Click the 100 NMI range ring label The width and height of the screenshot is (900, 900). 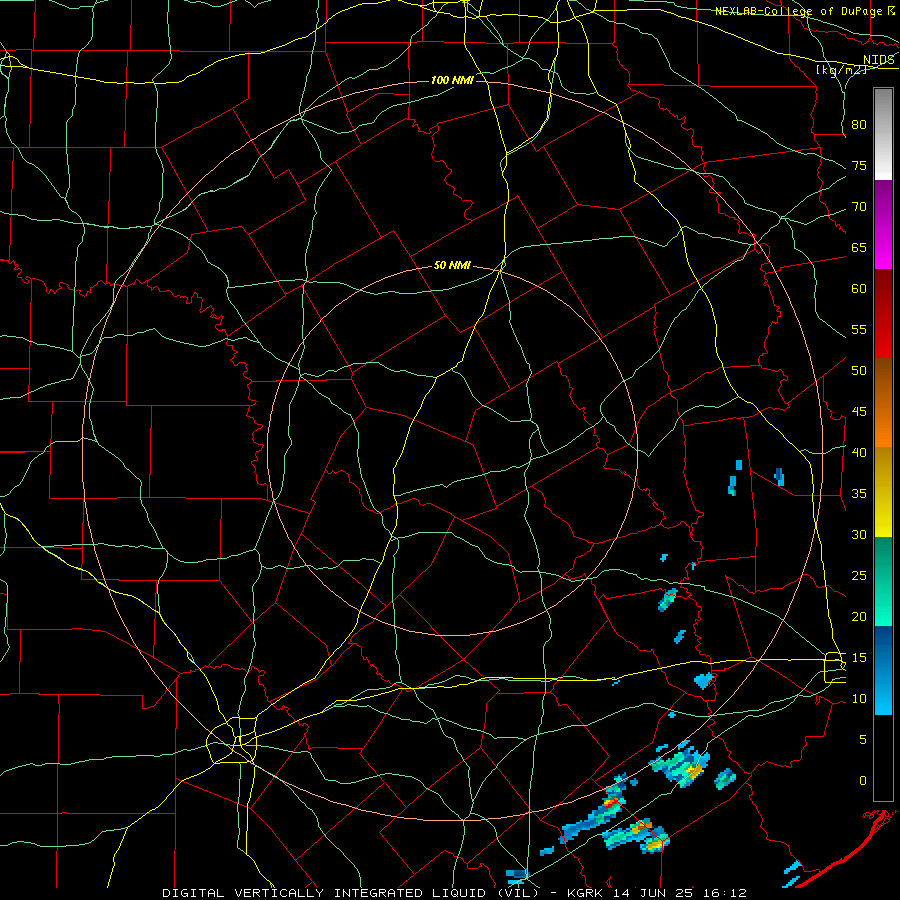pos(452,80)
